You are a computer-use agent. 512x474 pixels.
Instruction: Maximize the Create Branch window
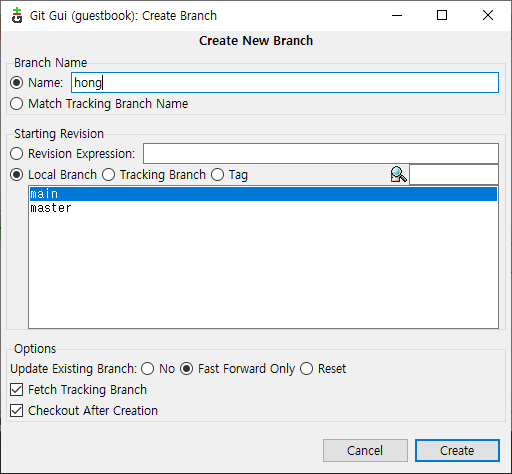(442, 15)
